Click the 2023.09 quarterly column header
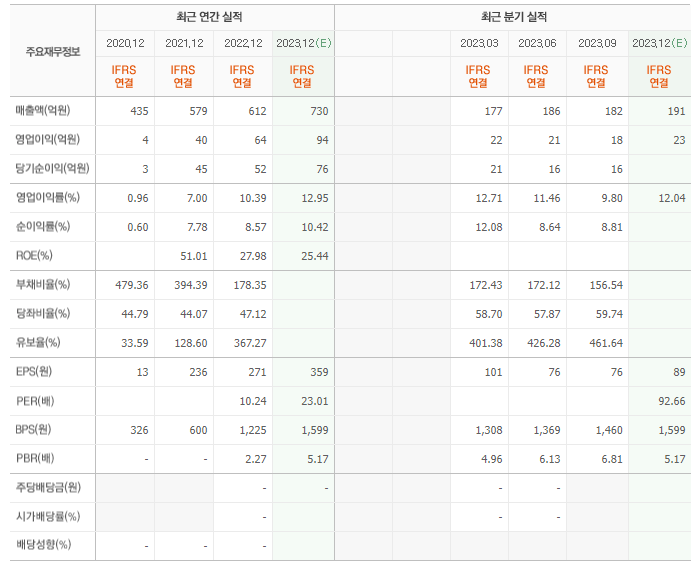This screenshot has width=696, height=565. pos(597,43)
